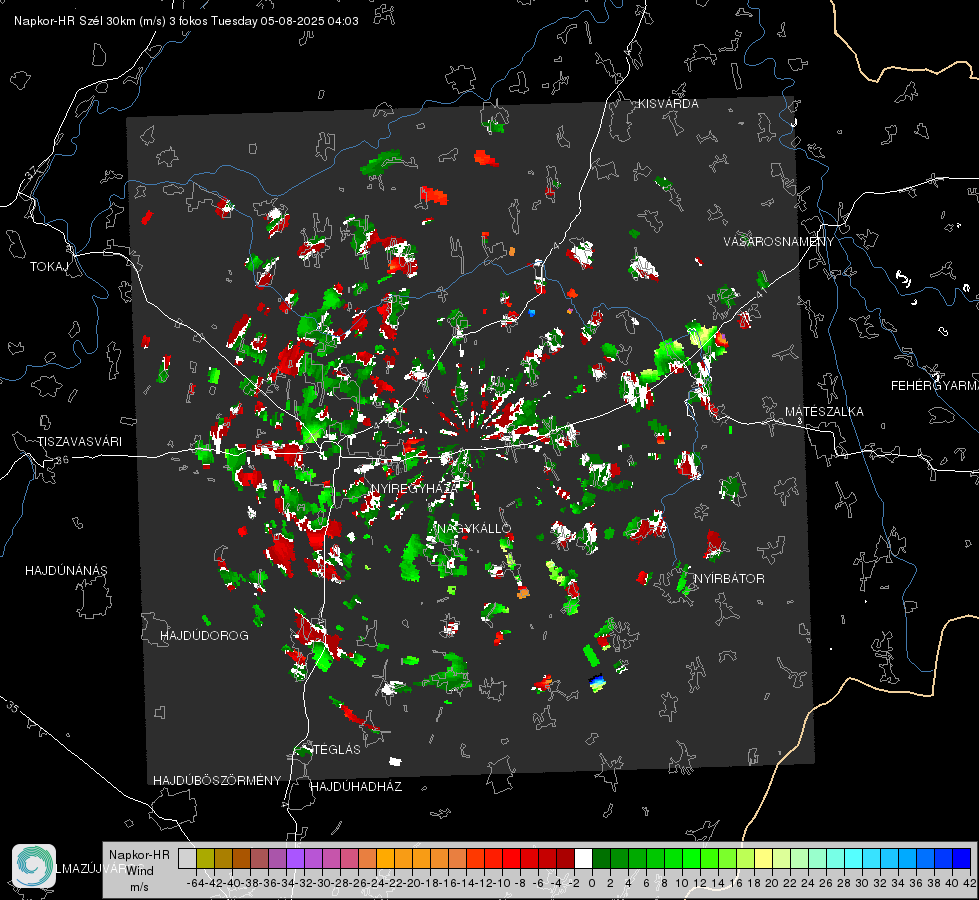Click the TÉGLÁS town label
The image size is (979, 900).
click(337, 750)
